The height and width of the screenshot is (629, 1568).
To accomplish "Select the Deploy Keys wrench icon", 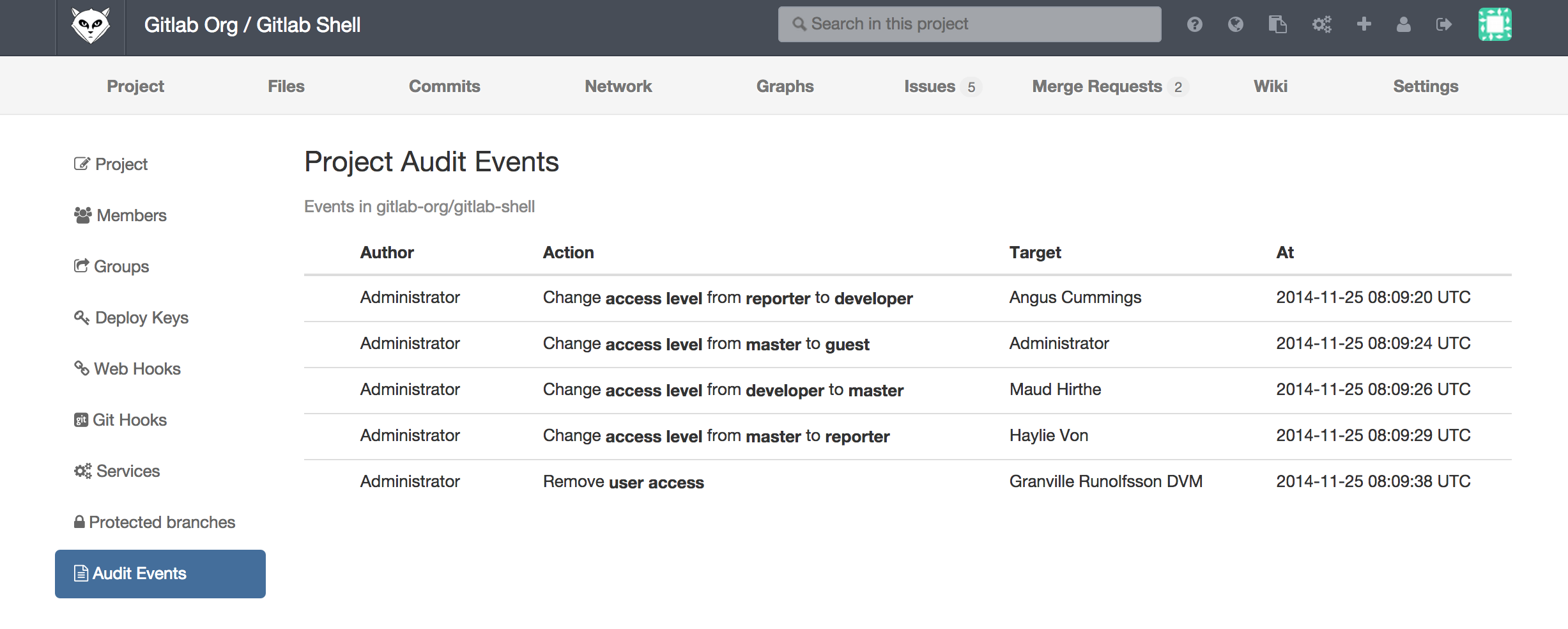I will (81, 317).
